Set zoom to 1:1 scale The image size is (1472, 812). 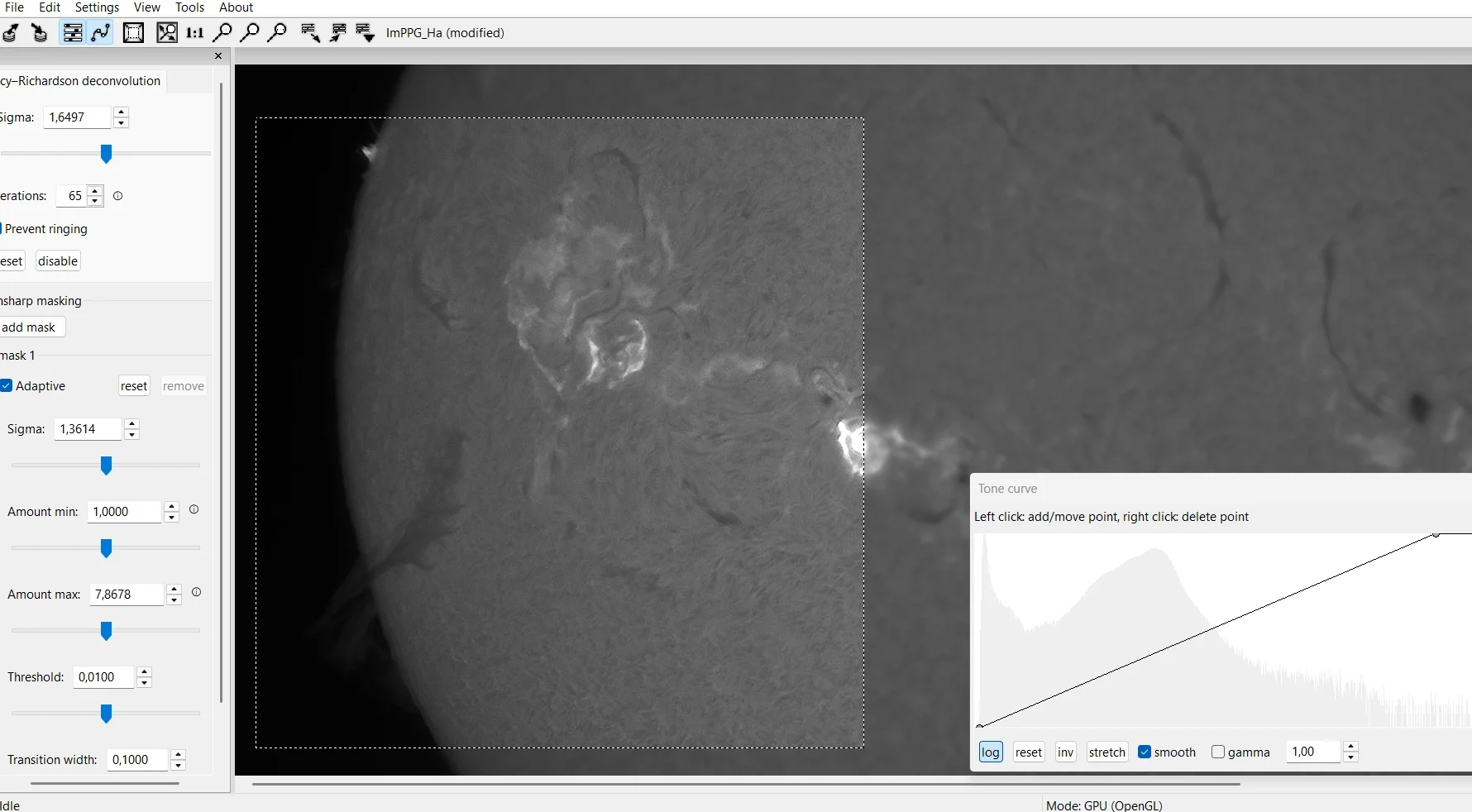coord(194,33)
